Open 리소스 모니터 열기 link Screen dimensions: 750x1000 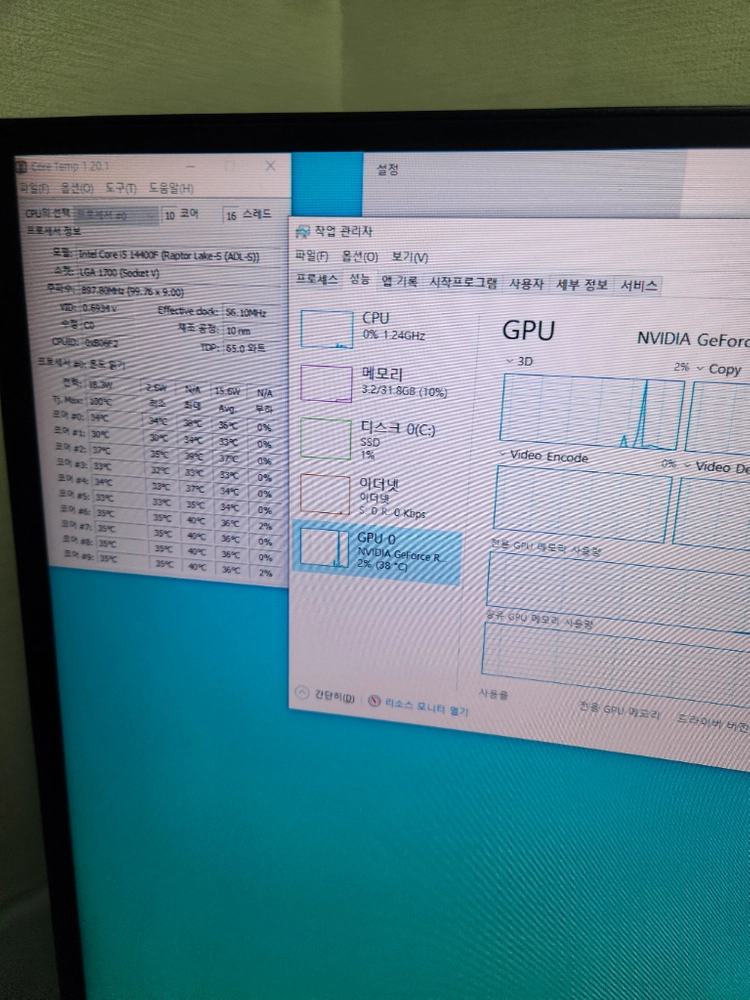point(418,705)
